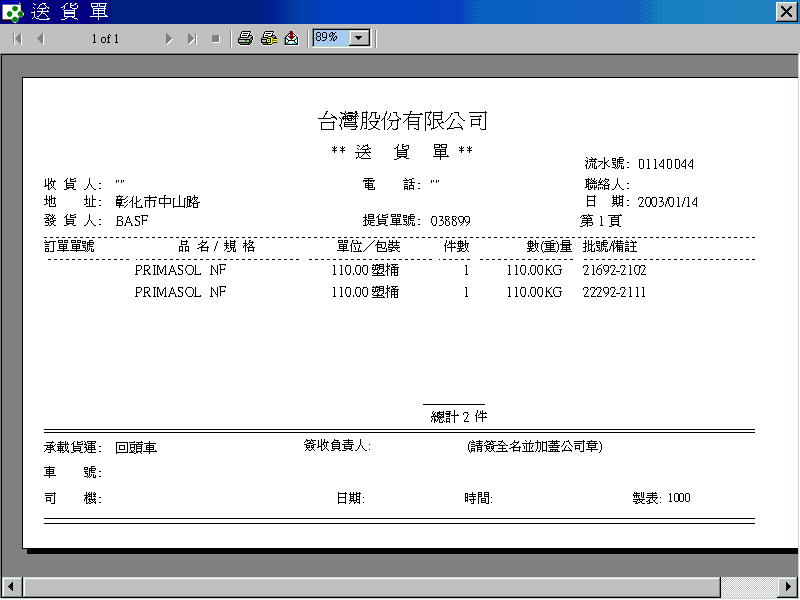Click address 彰化市中山路
This screenshot has width=800, height=600.
click(x=158, y=202)
